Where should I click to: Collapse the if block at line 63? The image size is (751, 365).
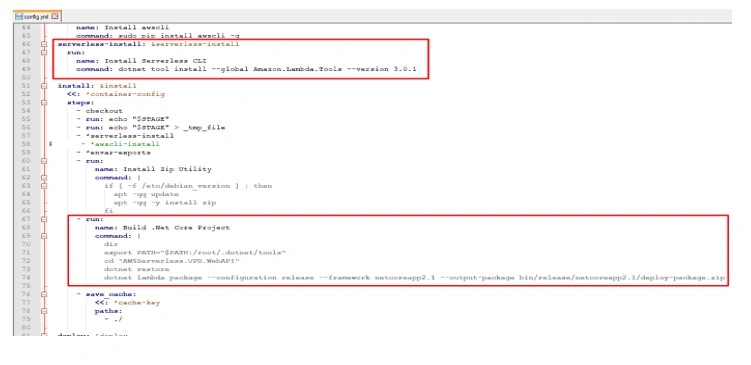(44, 186)
